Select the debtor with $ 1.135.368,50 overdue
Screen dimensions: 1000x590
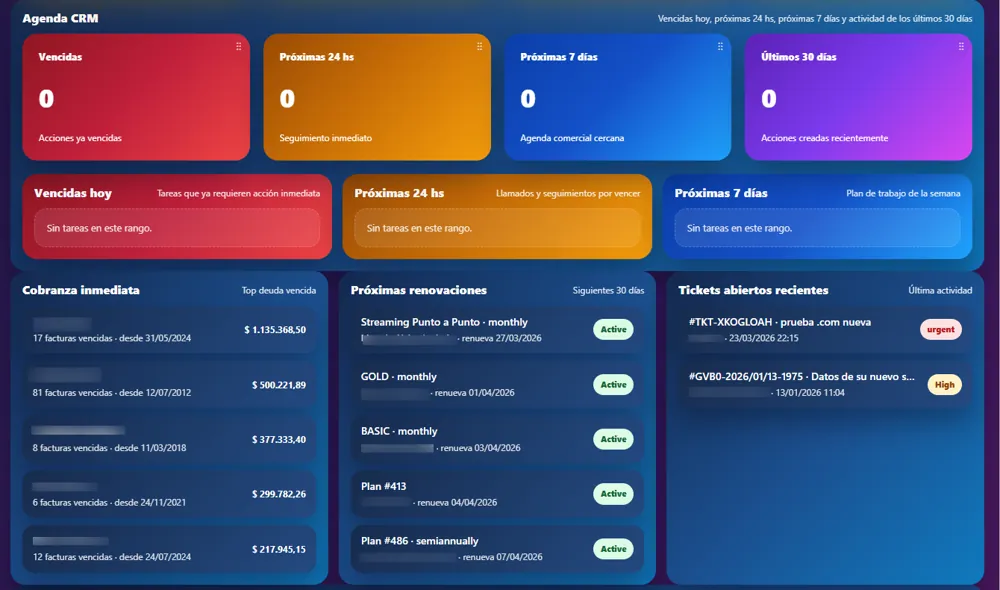(x=169, y=330)
